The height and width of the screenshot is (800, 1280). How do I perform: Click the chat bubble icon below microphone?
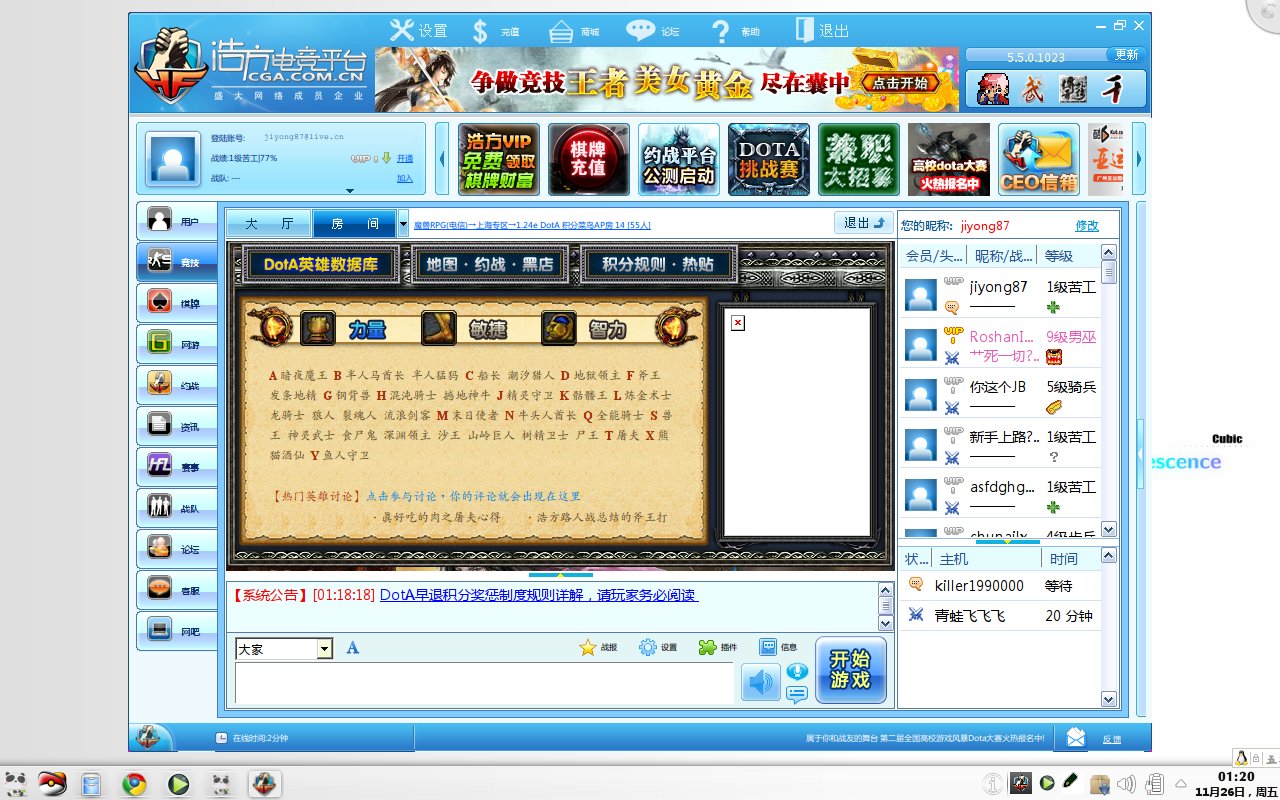pyautogui.click(x=797, y=694)
